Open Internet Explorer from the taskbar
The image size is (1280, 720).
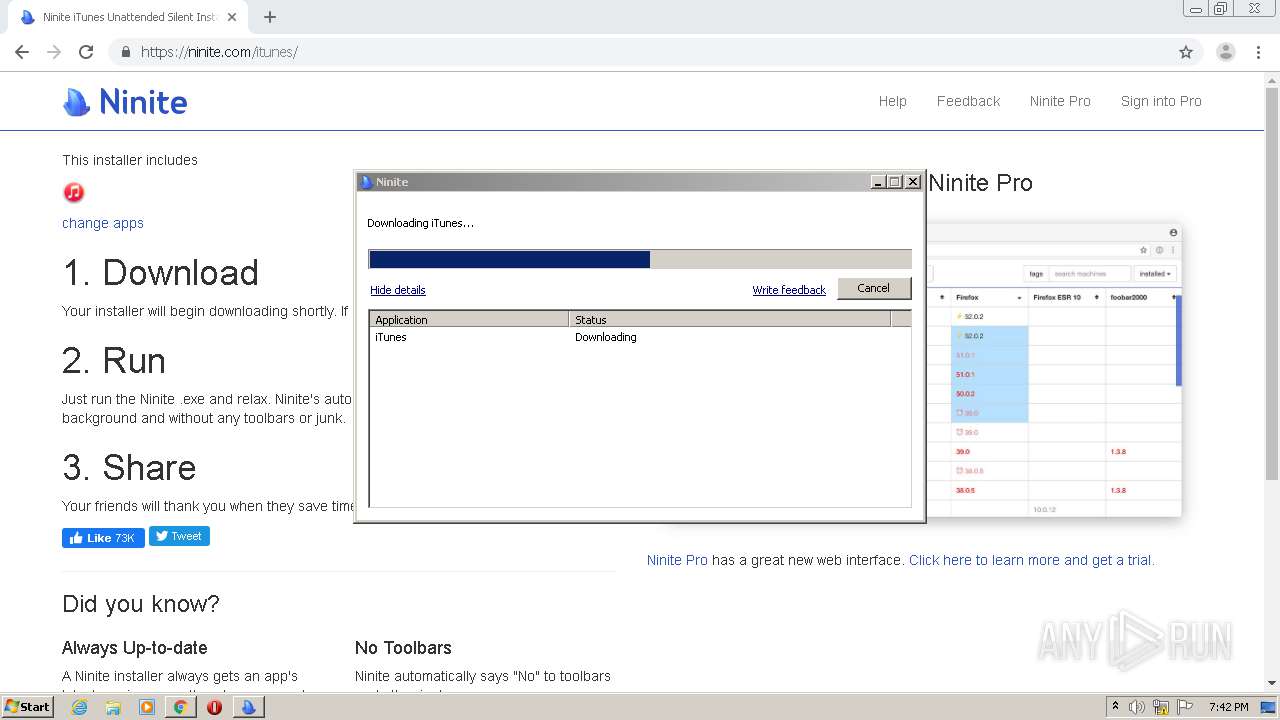80,707
